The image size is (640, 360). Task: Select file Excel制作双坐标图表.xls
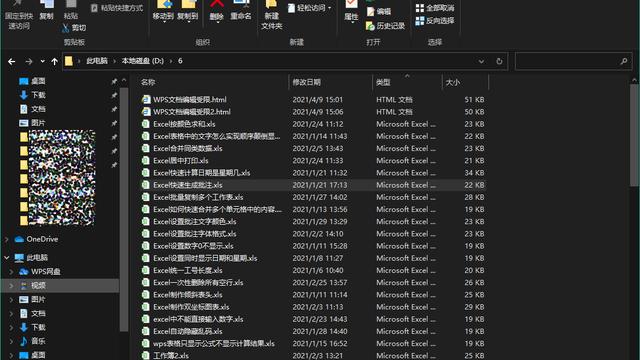pyautogui.click(x=313, y=307)
